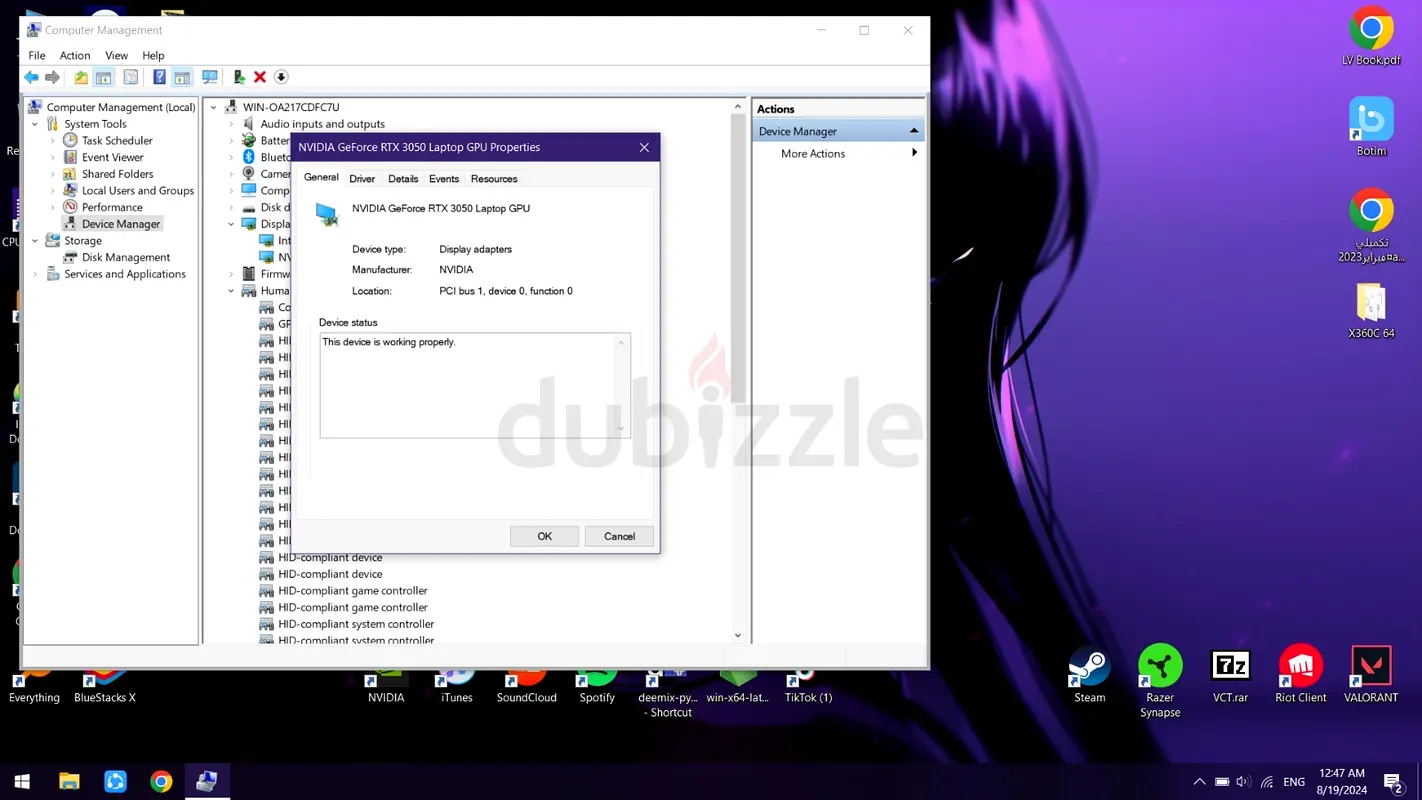This screenshot has width=1422, height=800.
Task: Select Shared Folders in the tree
Action: pos(117,174)
